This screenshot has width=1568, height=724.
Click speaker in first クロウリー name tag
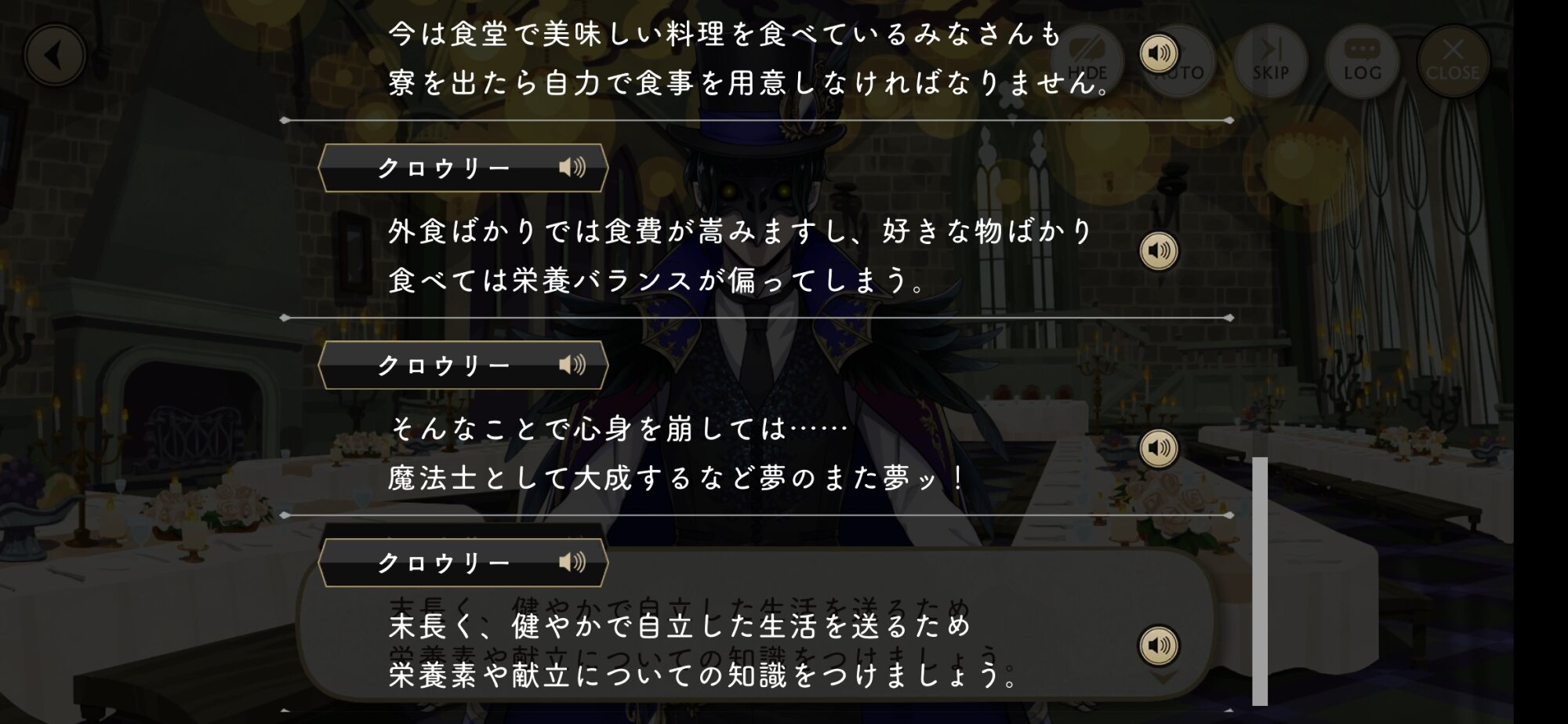572,167
